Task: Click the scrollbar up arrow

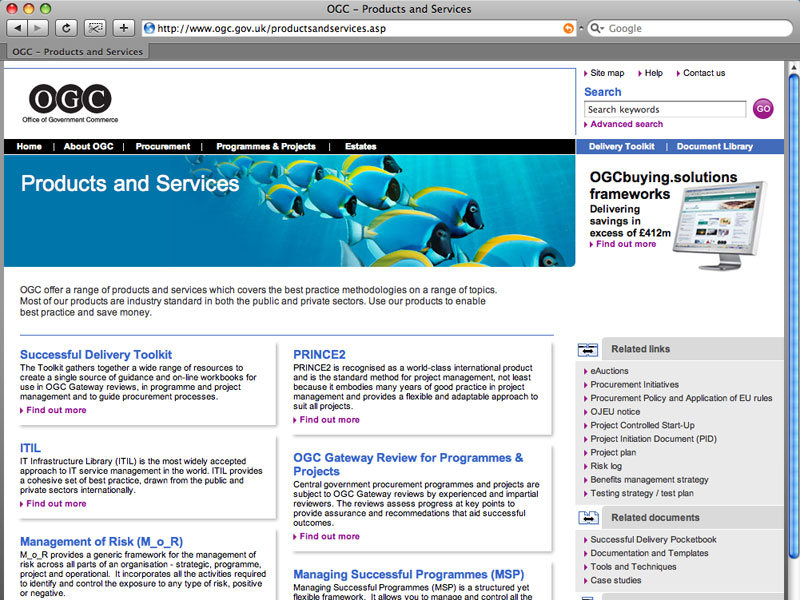Action: click(794, 66)
